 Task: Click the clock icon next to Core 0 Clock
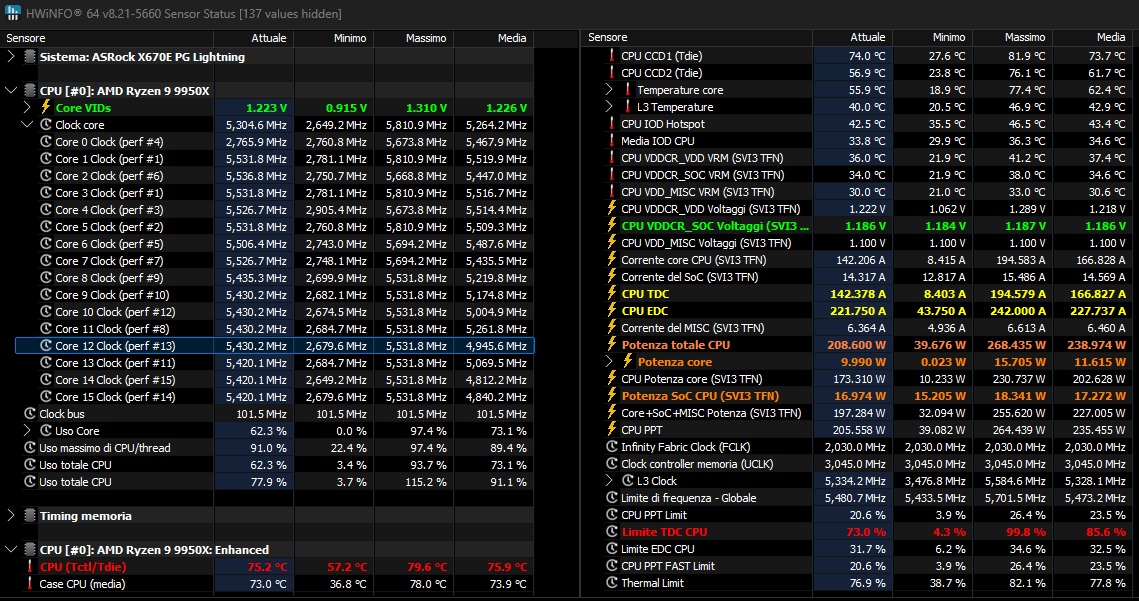click(46, 142)
